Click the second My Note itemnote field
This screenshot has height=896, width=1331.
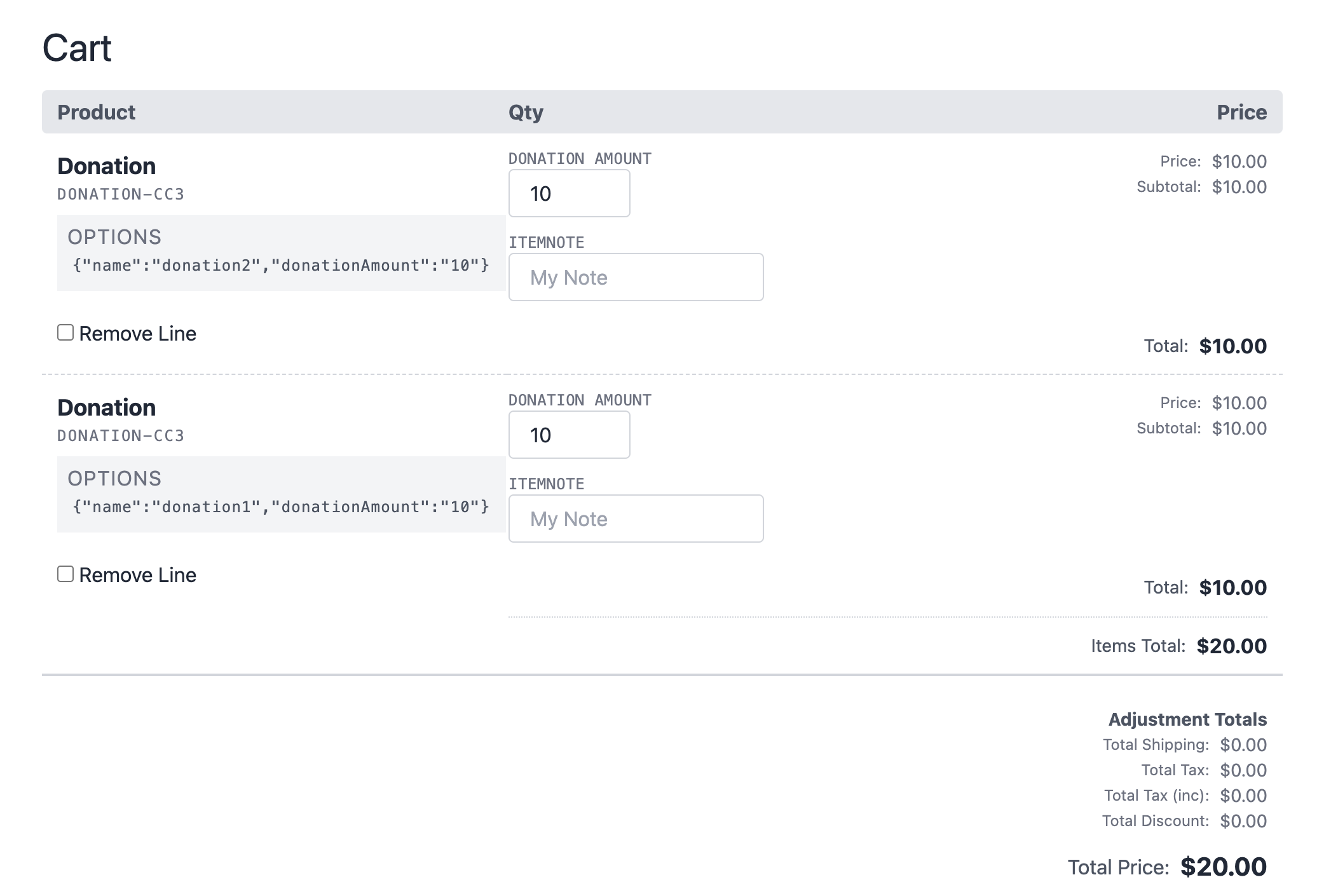pyautogui.click(x=635, y=519)
